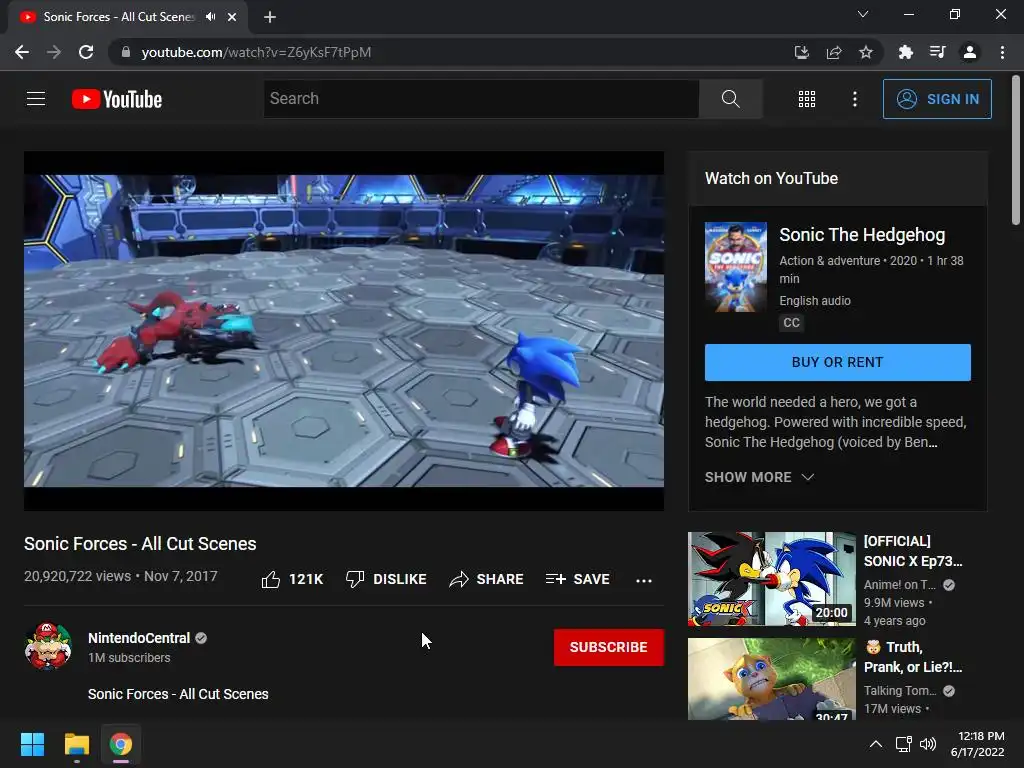The width and height of the screenshot is (1024, 768).
Task: Click the browser forward arrow
Action: (x=54, y=52)
